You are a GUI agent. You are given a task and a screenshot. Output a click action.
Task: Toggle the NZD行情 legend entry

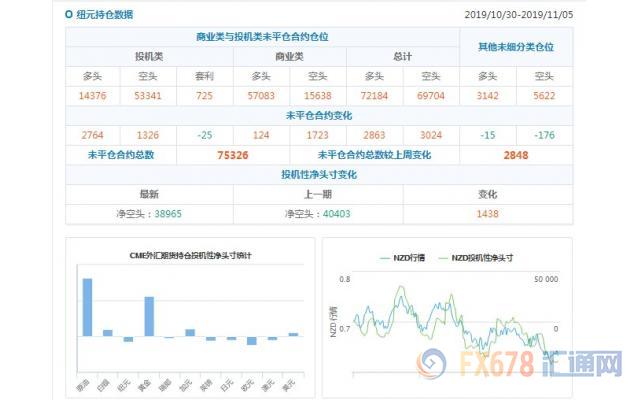coord(402,258)
